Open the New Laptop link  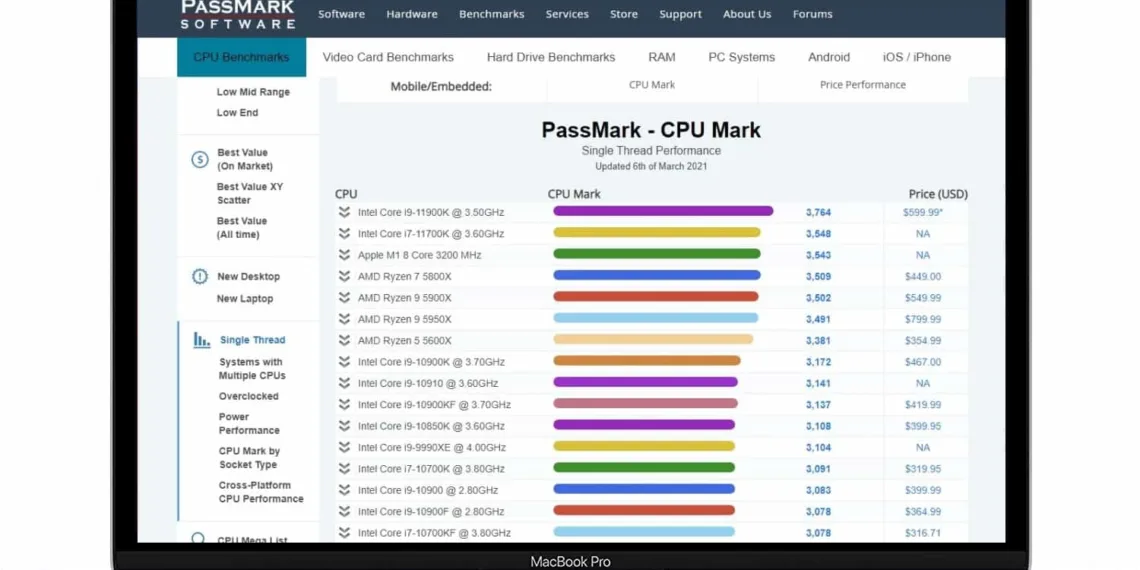[245, 299]
